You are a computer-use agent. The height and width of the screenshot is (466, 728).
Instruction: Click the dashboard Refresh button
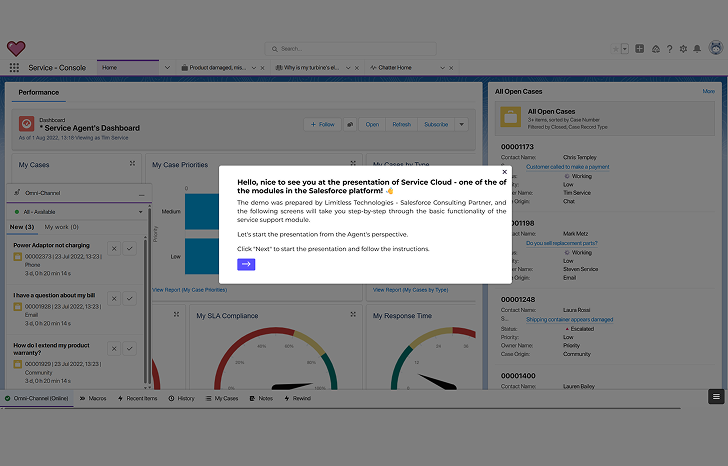[402, 124]
